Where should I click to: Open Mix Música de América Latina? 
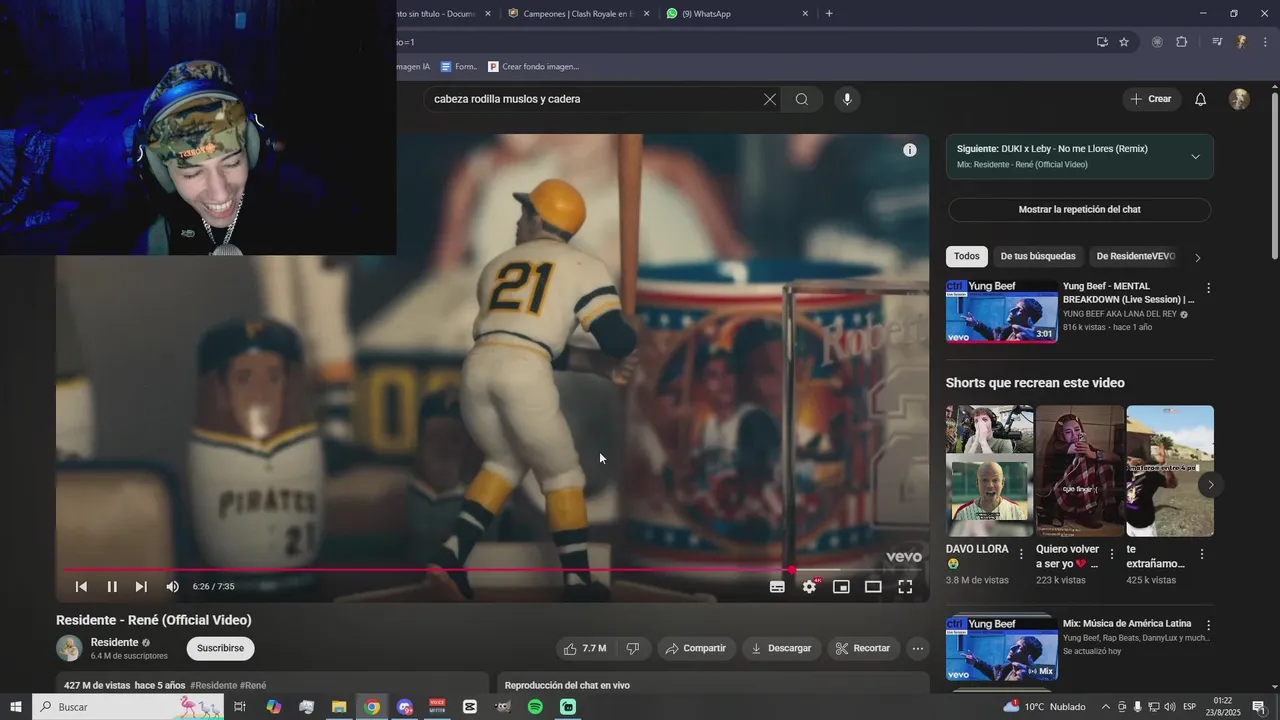(1001, 650)
